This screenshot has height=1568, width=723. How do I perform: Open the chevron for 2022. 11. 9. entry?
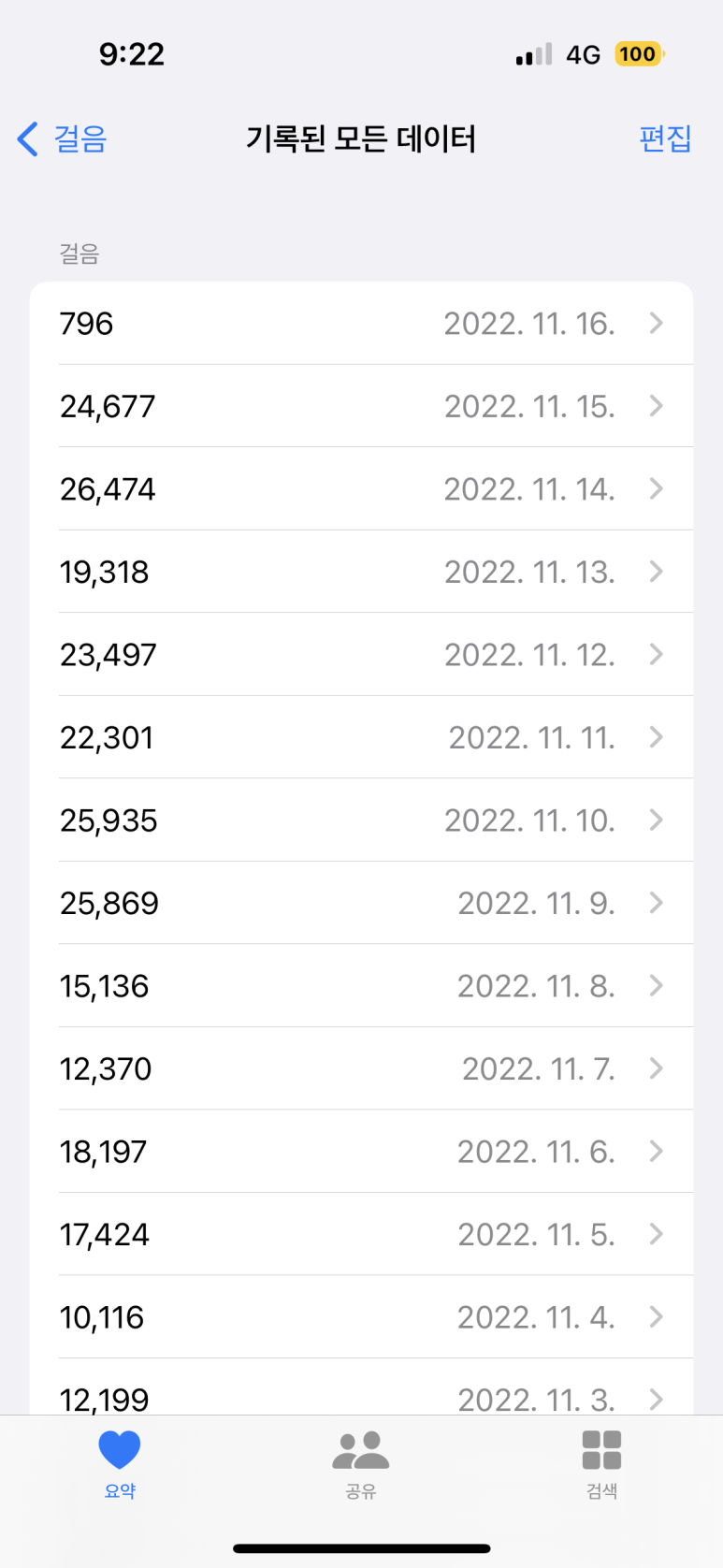[x=656, y=903]
